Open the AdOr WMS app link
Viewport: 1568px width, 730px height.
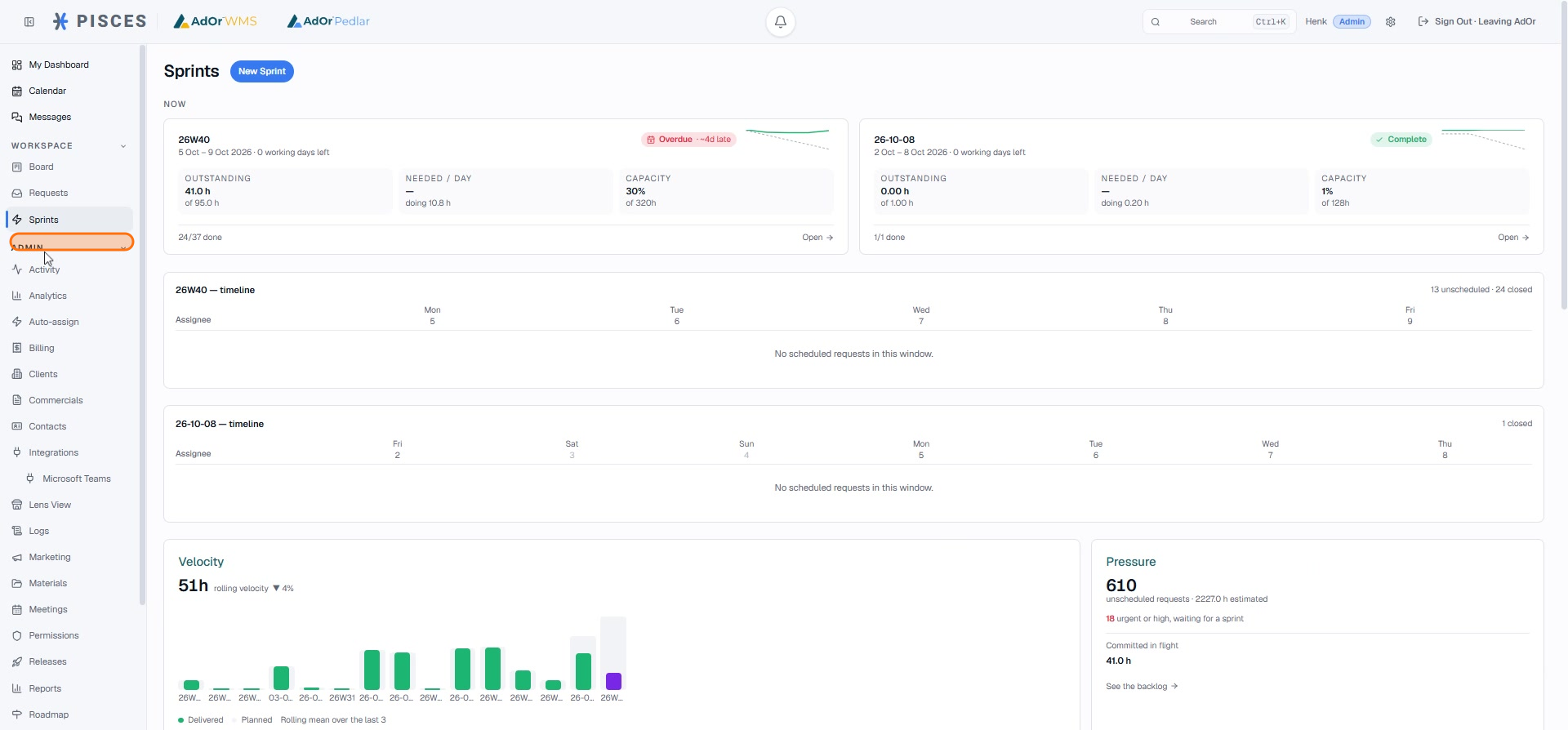[x=215, y=21]
